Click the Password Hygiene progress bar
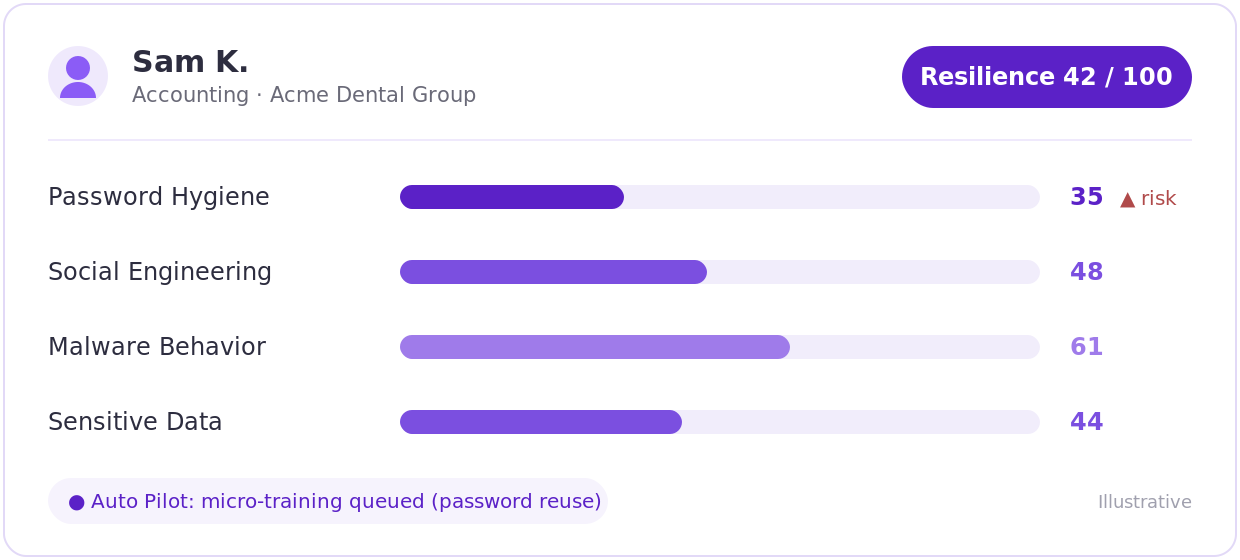The image size is (1240, 560). click(x=720, y=197)
